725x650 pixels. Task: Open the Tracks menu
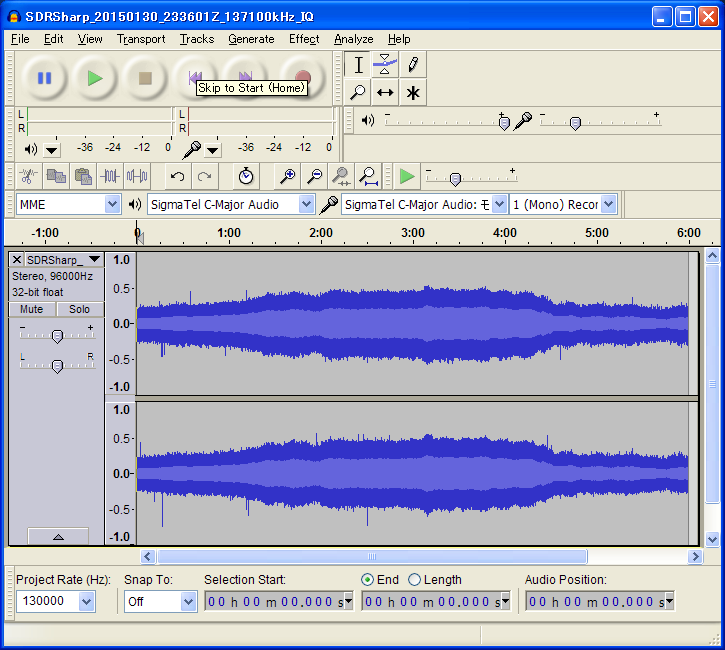point(197,39)
